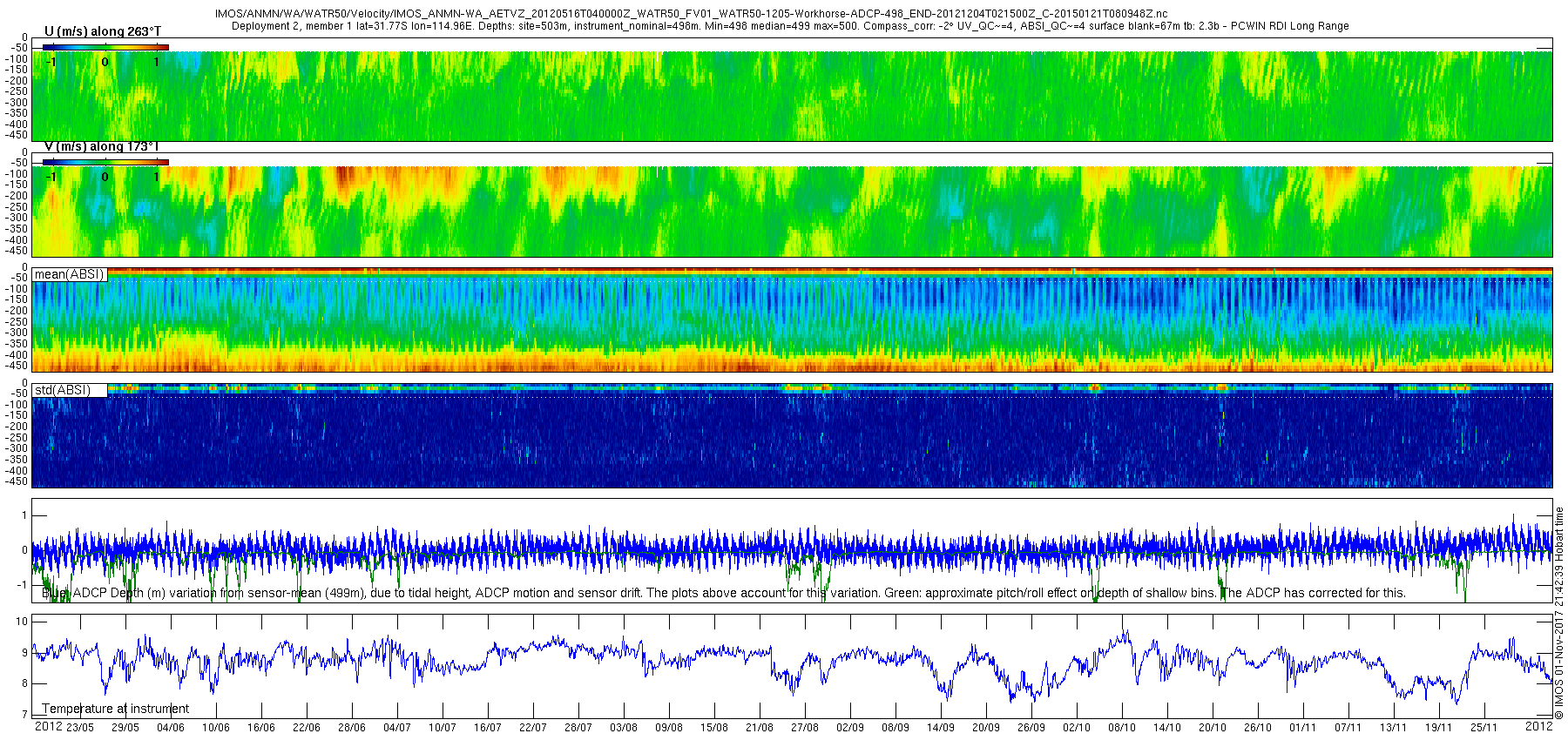Viewport: 1568px width, 740px height.
Task: Click the '26/09' date tick label
Action: tap(1031, 728)
